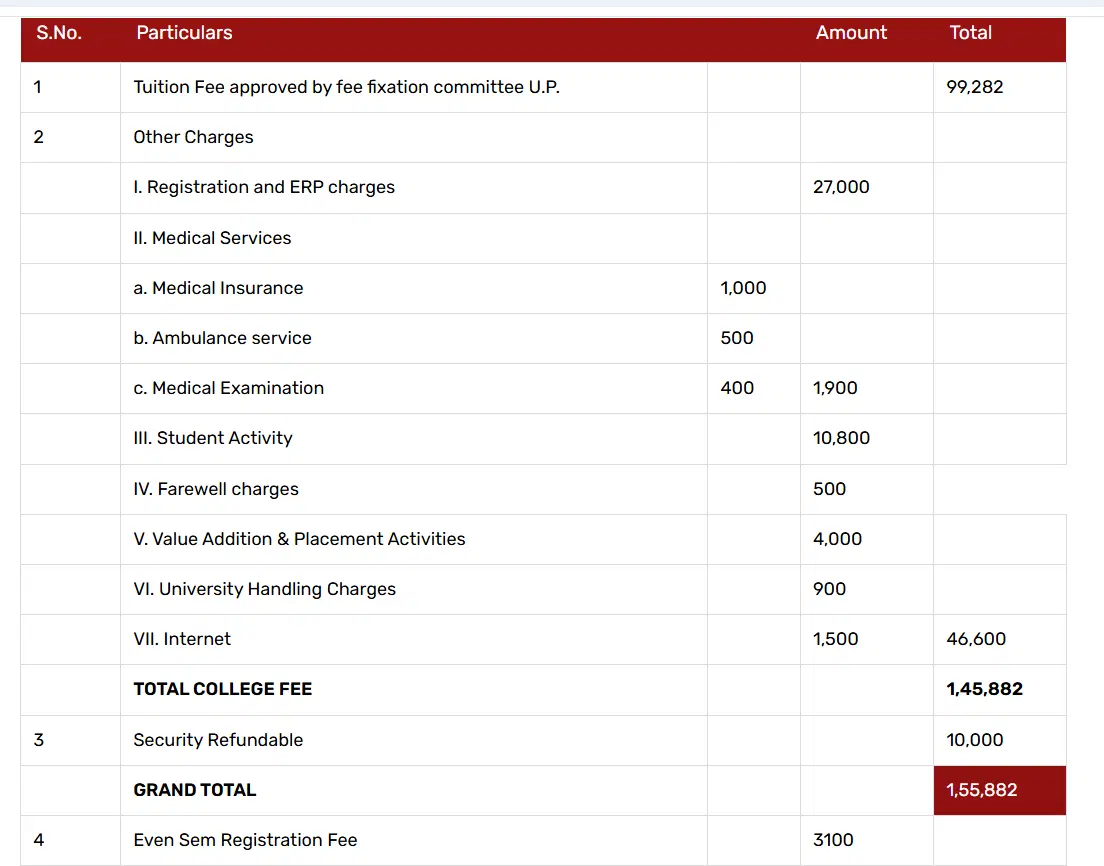Click University Handling Charges label

coord(264,589)
